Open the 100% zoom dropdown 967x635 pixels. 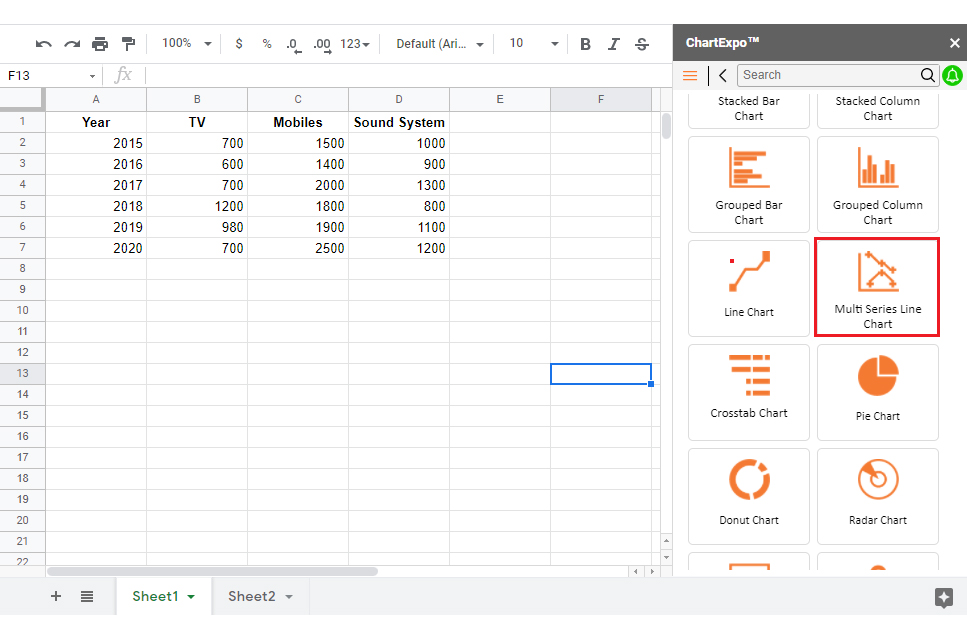[187, 44]
